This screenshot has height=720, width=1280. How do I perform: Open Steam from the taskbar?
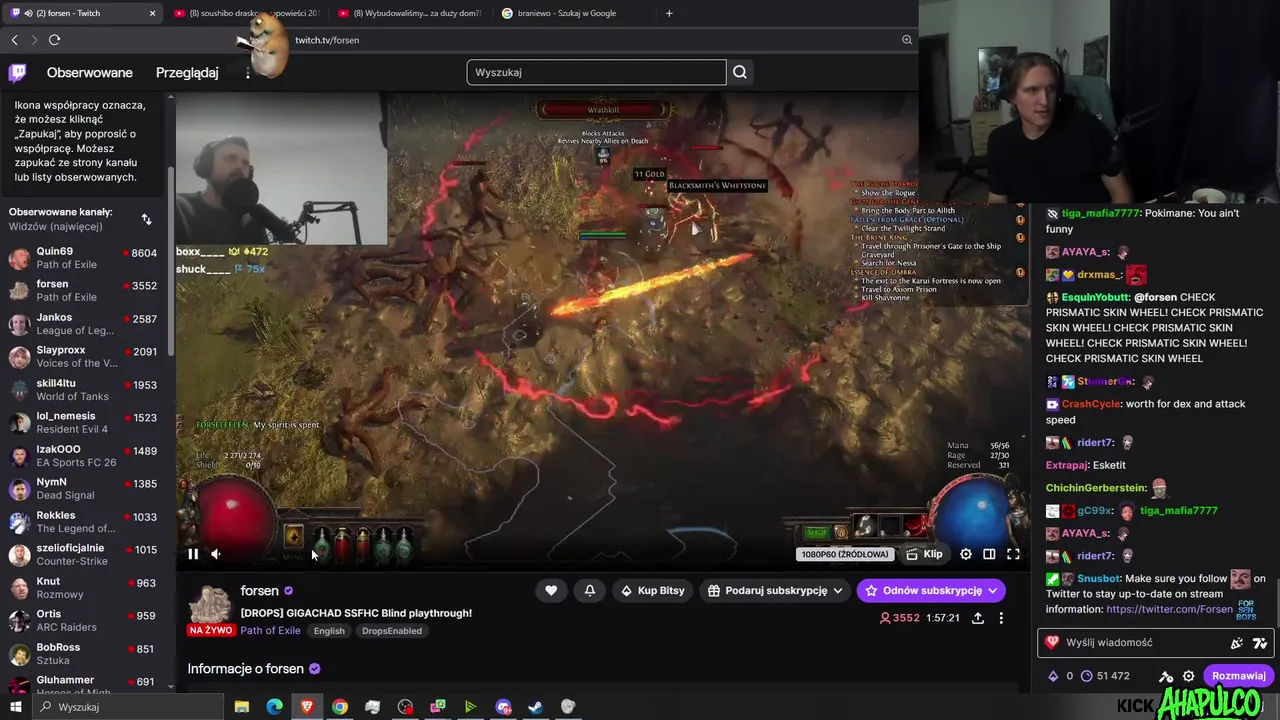pyautogui.click(x=535, y=707)
